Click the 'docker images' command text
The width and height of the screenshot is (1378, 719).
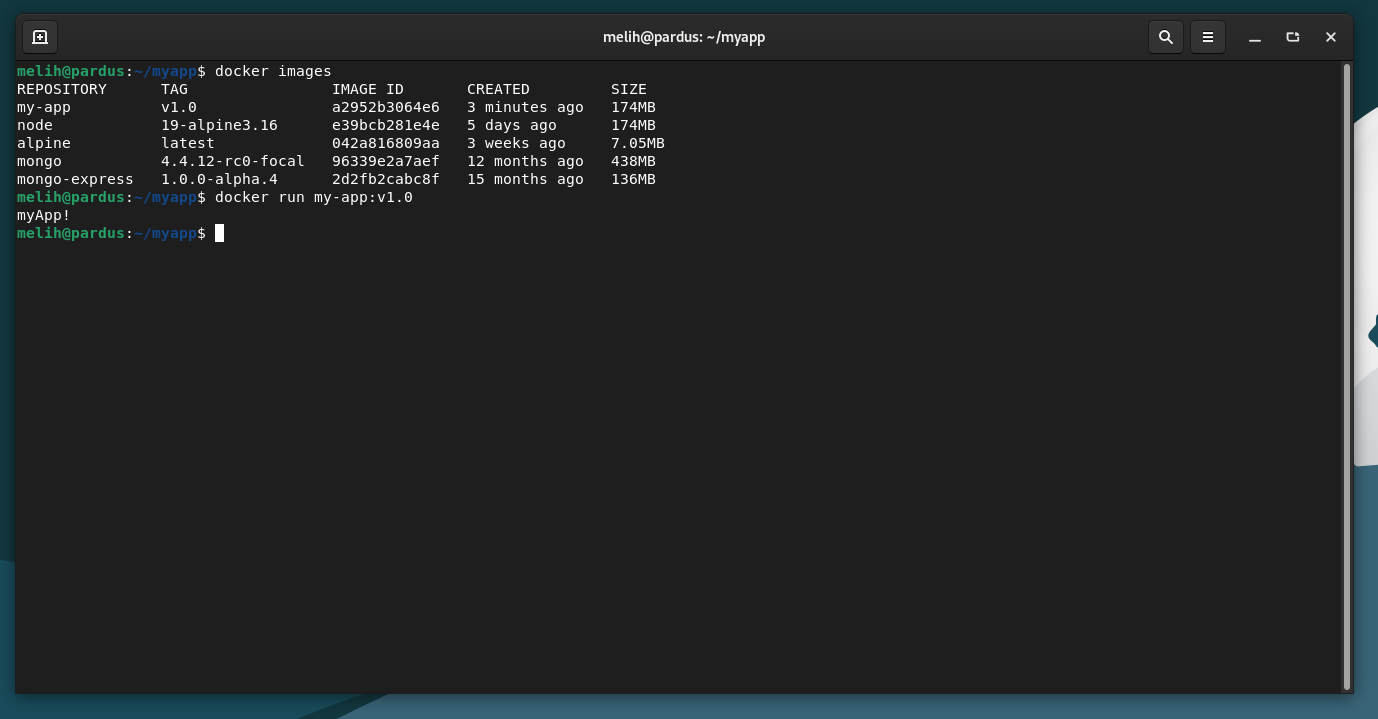(x=273, y=71)
